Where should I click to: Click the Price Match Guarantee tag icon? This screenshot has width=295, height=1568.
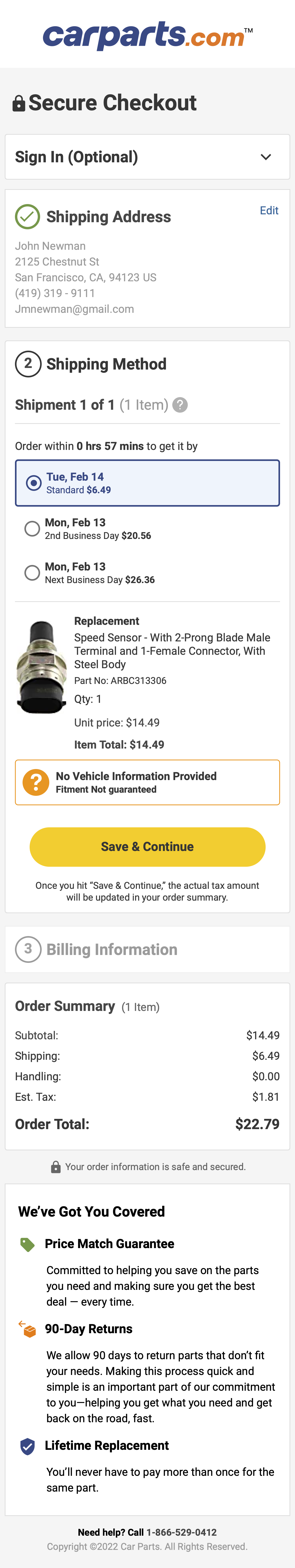click(x=27, y=1244)
